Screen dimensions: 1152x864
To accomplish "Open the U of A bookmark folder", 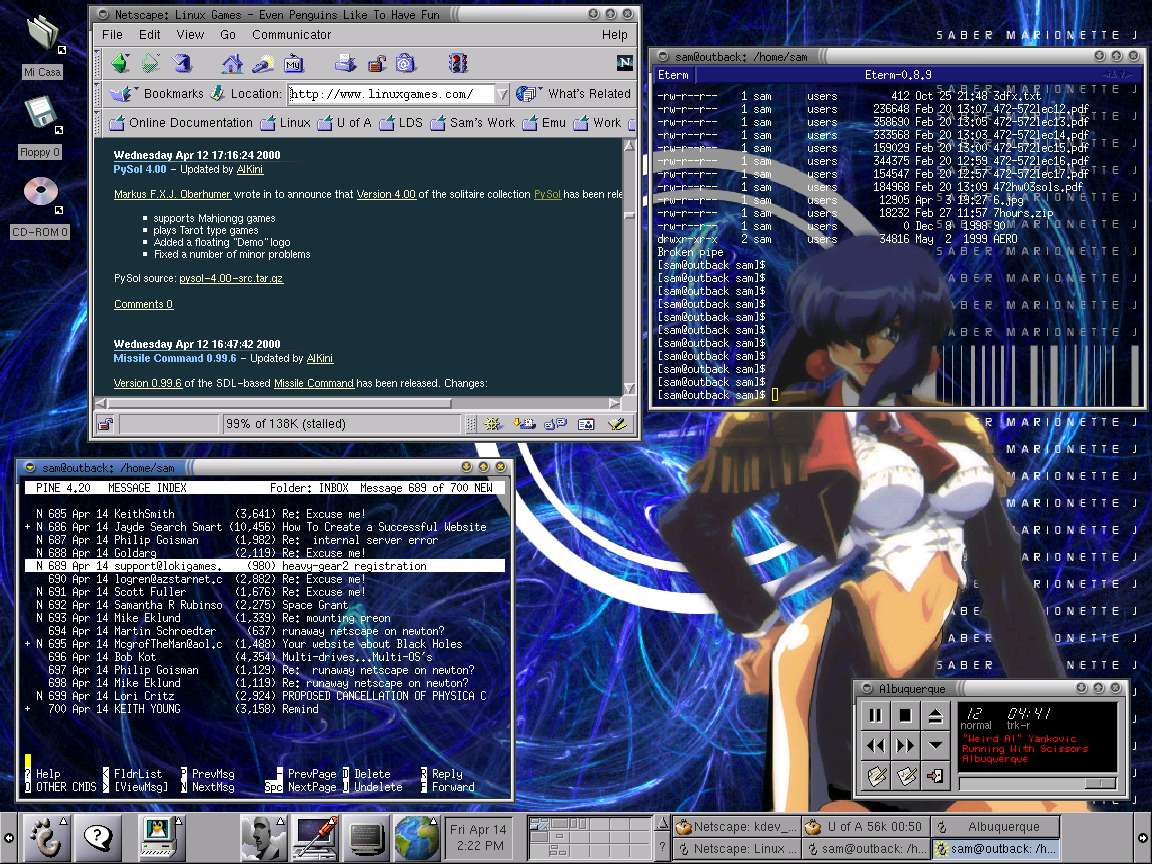I will [x=345, y=123].
